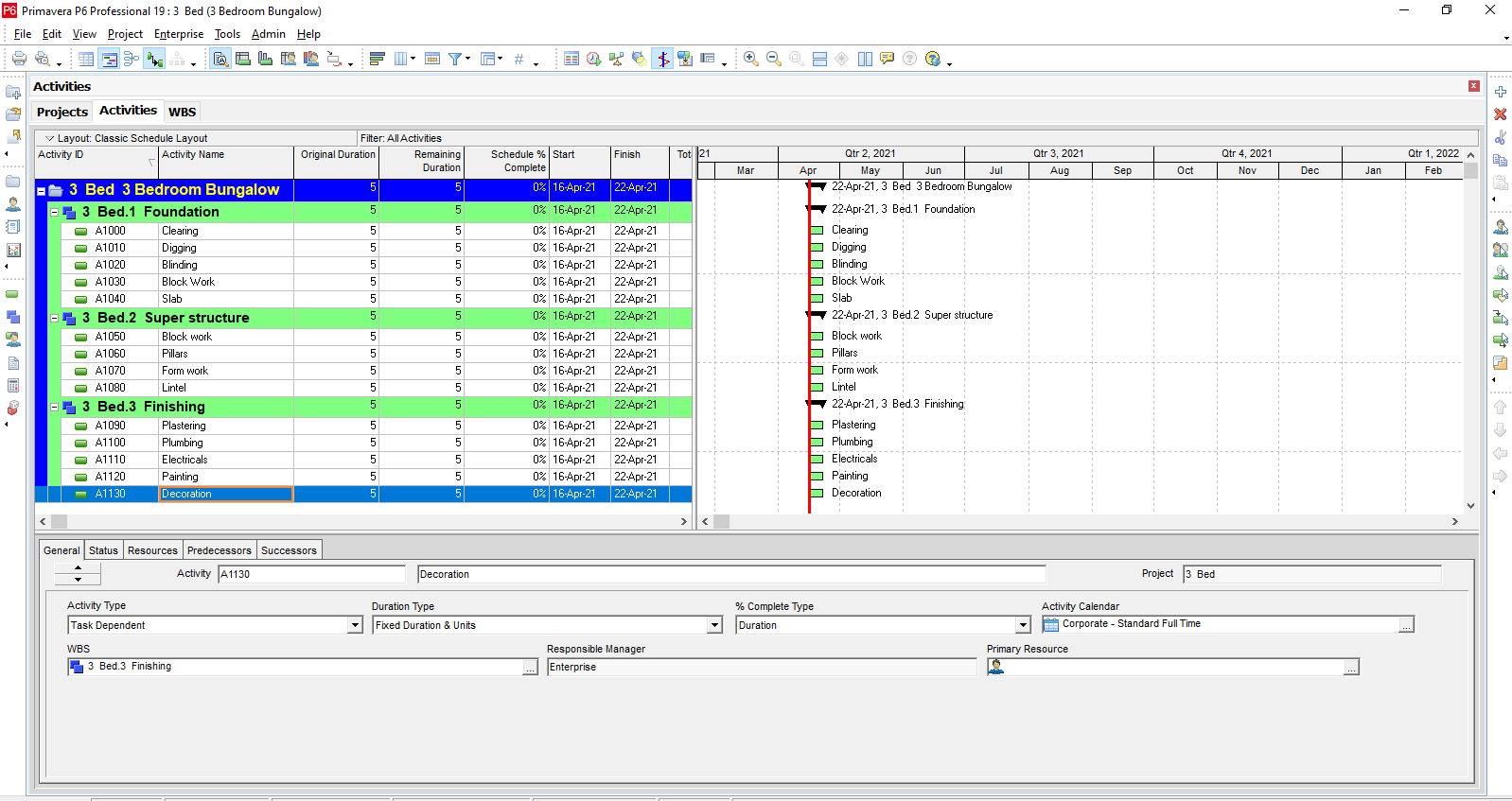Zoom out the Gantt timescale
This screenshot has width=1512, height=801.
tap(774, 59)
